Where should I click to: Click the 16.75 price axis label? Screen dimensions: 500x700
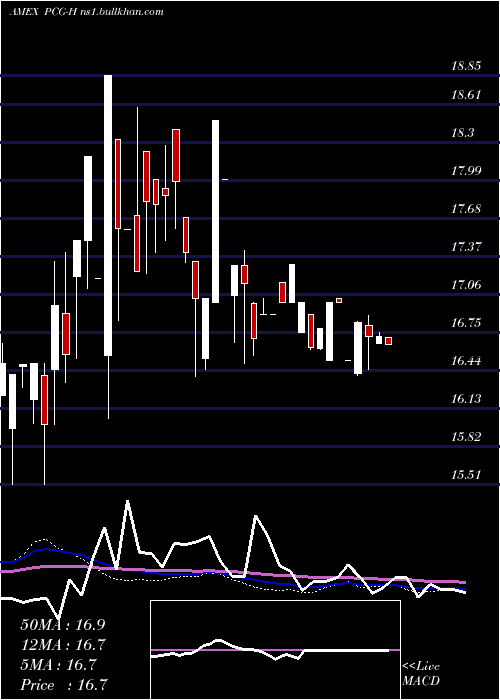466,322
